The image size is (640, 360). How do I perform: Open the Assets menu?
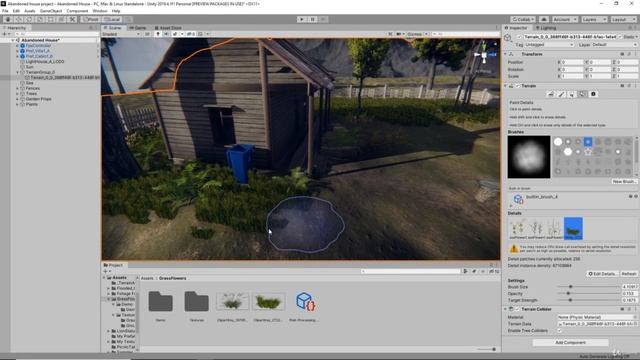tap(30, 11)
